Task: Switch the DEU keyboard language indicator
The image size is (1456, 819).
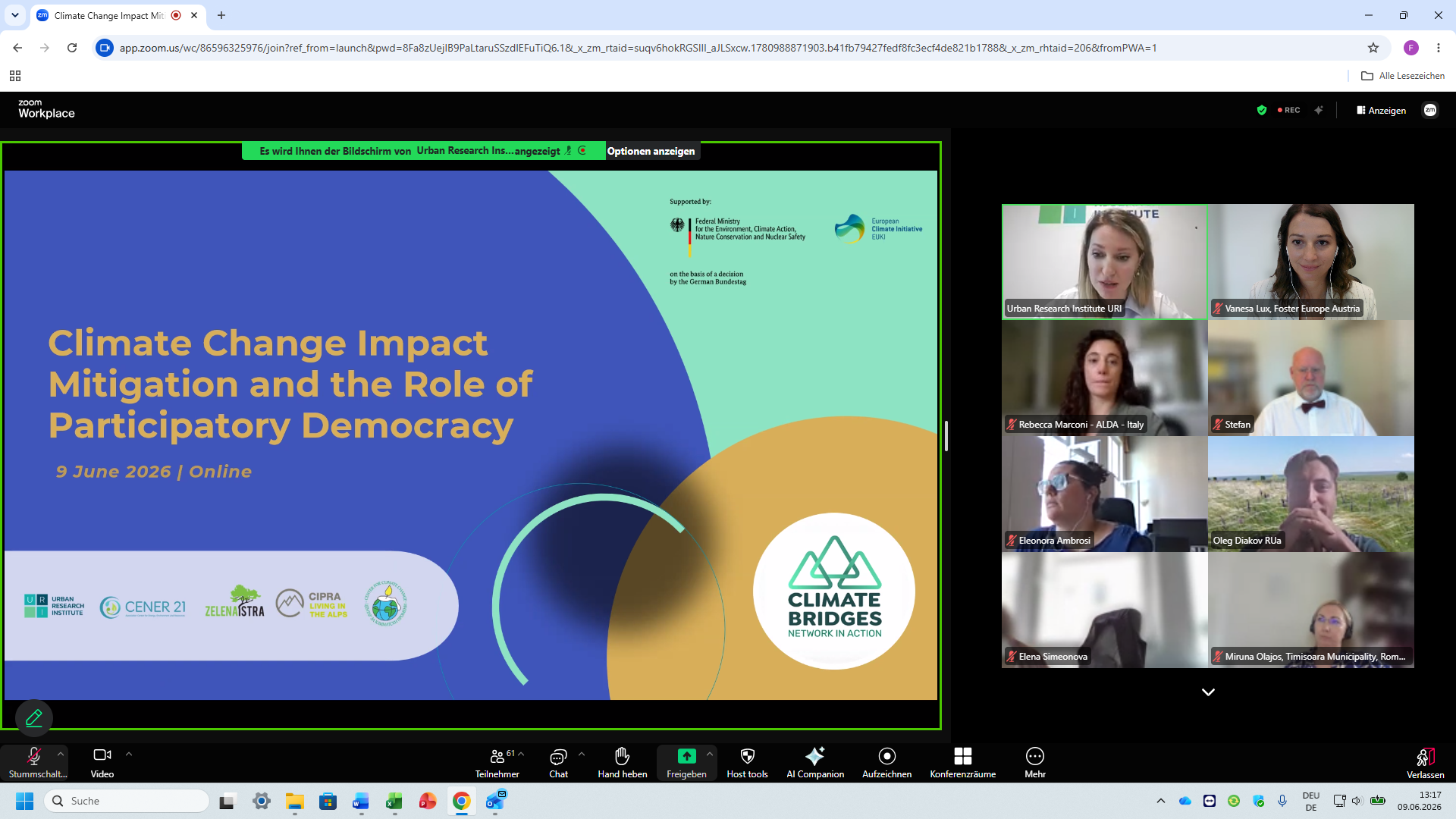Action: pyautogui.click(x=1311, y=801)
